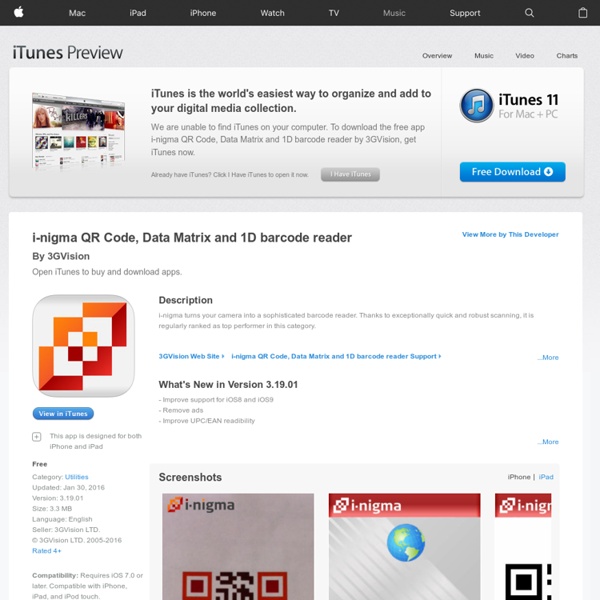Click the By 3GVision developer text
The width and height of the screenshot is (600, 600).
click(61, 256)
